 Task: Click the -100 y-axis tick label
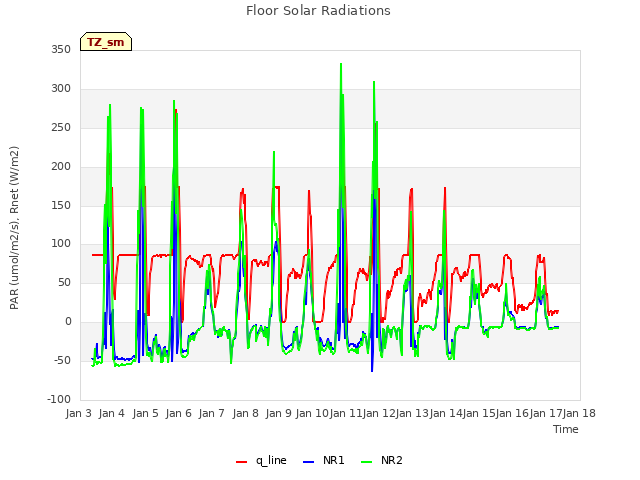tap(59, 399)
